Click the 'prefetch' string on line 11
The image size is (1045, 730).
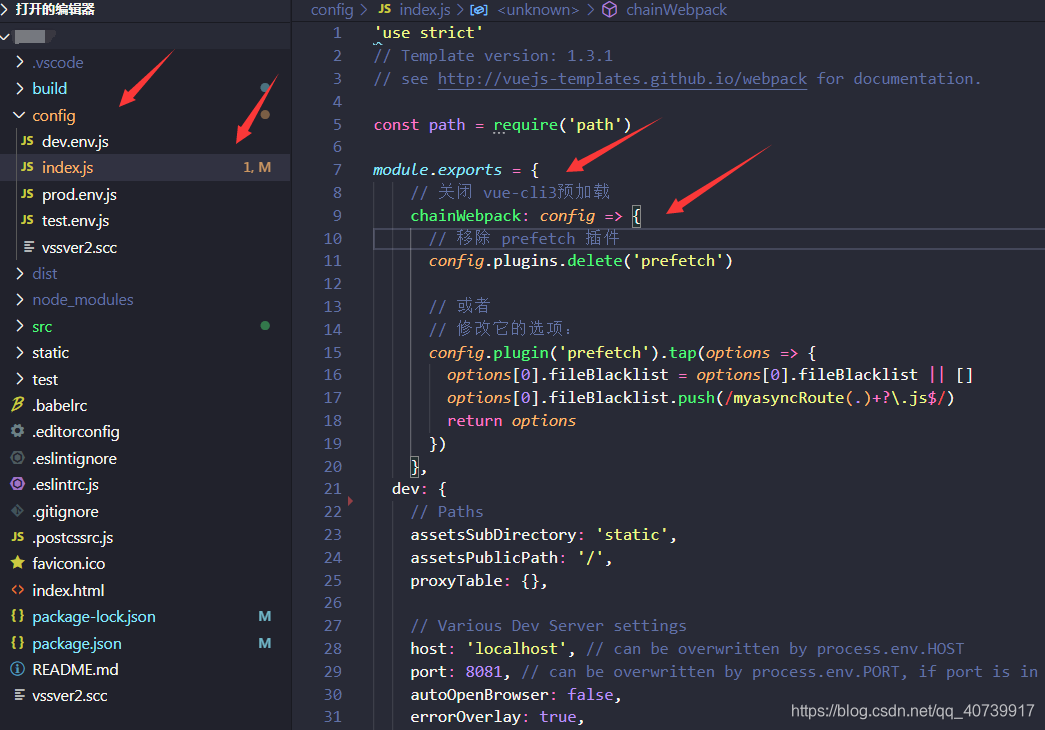point(677,261)
